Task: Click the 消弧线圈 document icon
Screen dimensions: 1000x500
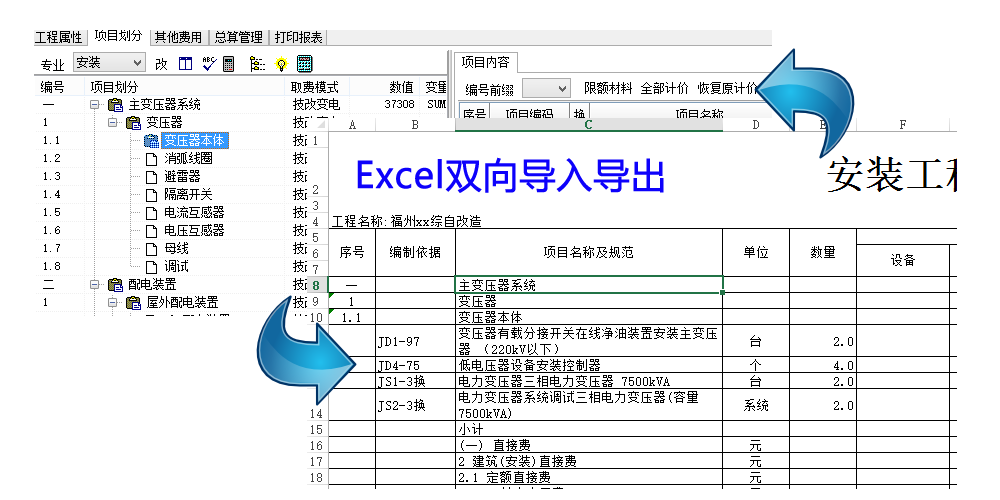Action: [x=151, y=159]
